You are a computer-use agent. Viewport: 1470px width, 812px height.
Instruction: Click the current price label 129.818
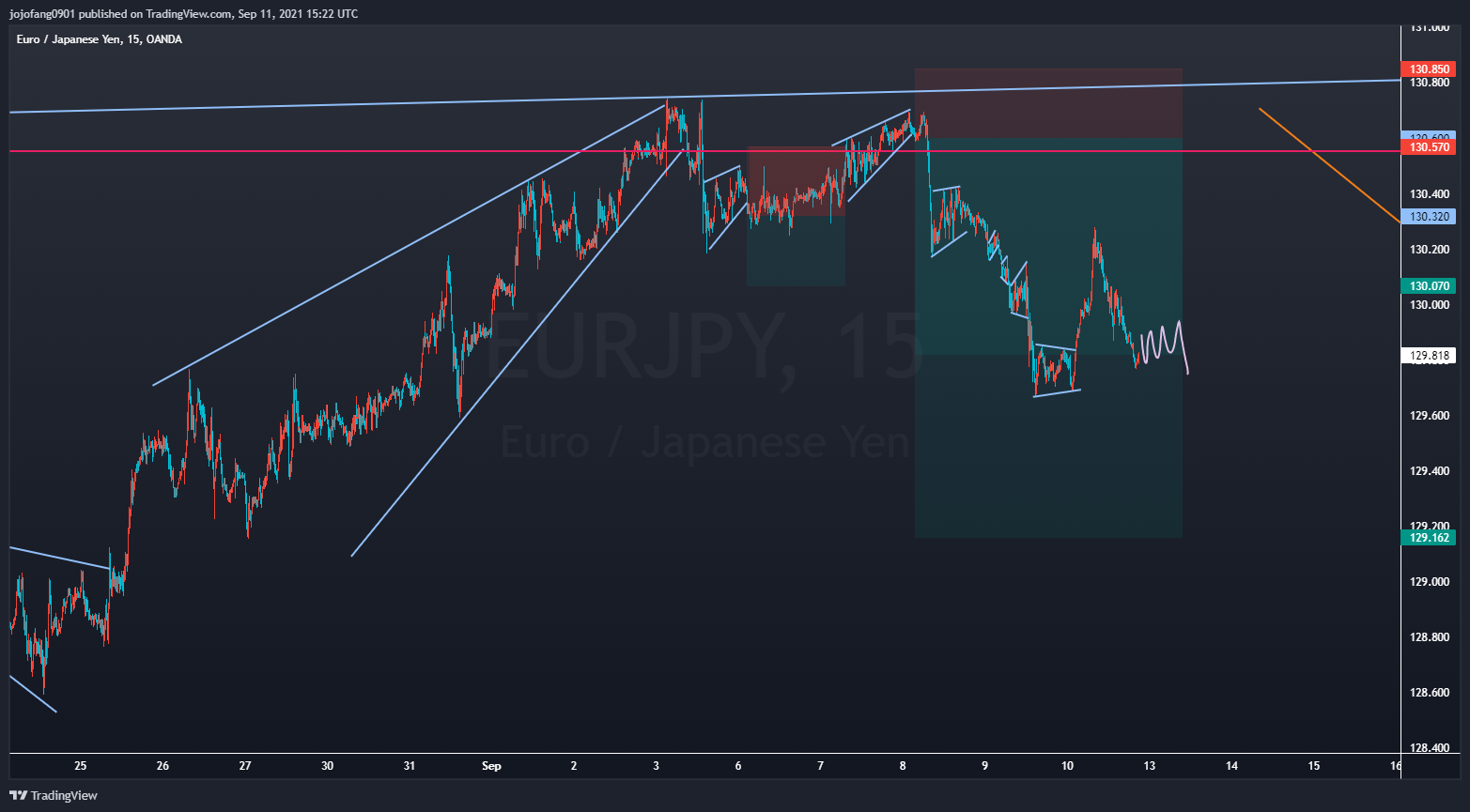pos(1428,356)
